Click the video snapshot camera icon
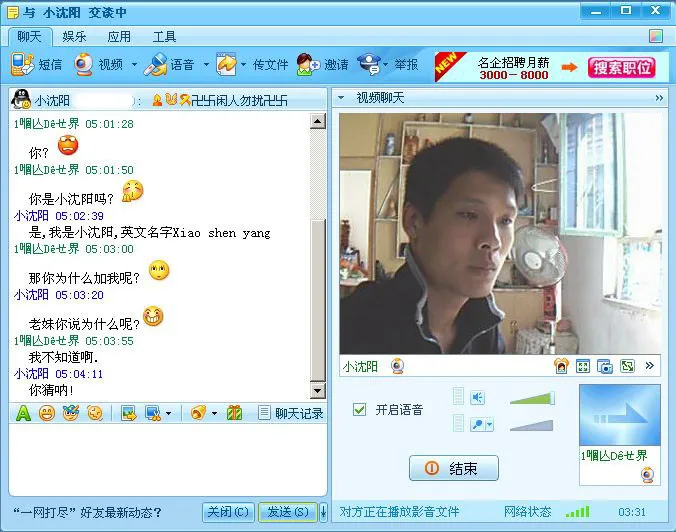 coord(604,366)
